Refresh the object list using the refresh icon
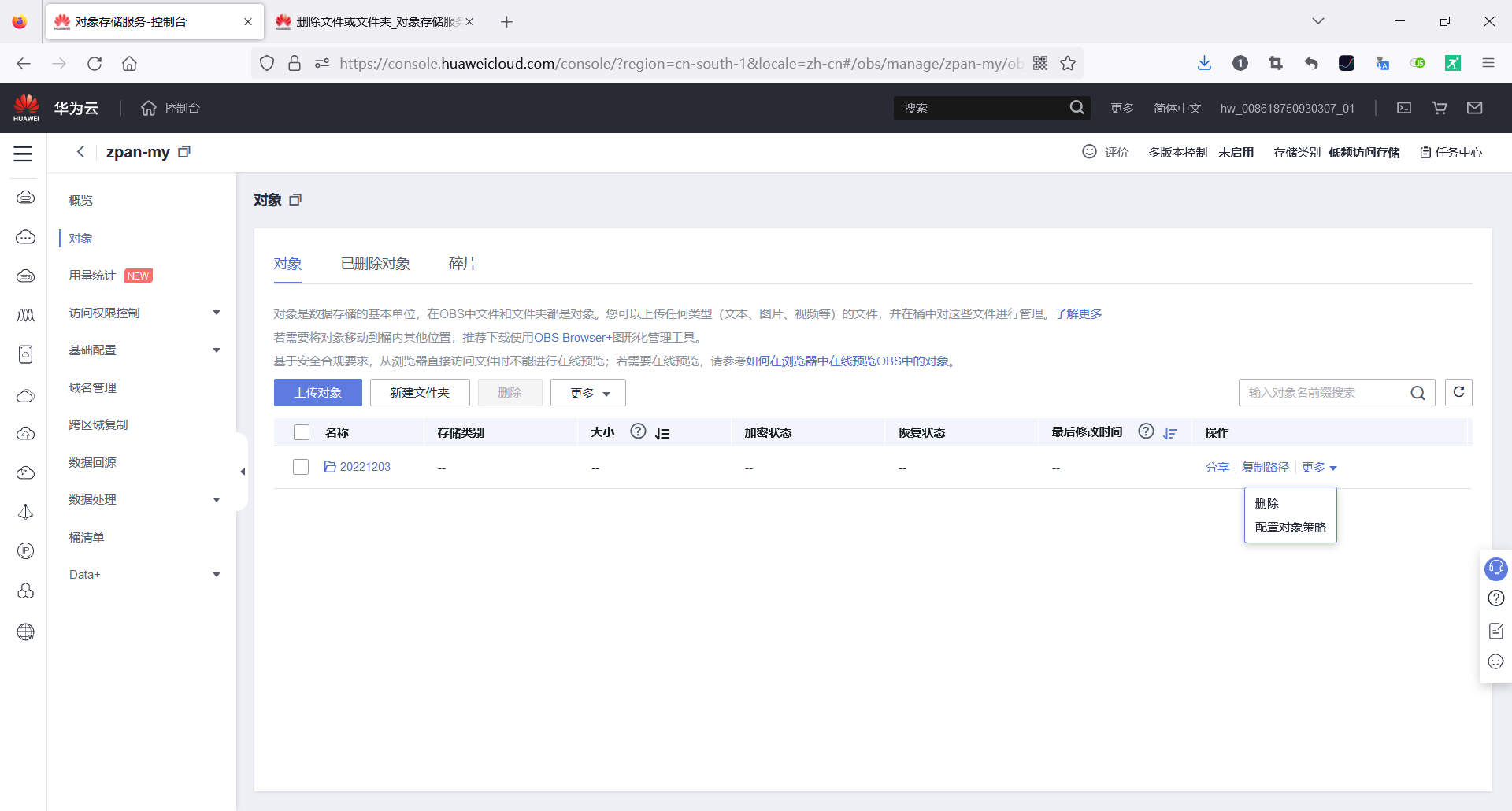Screen dimensions: 1512x811 (1459, 392)
